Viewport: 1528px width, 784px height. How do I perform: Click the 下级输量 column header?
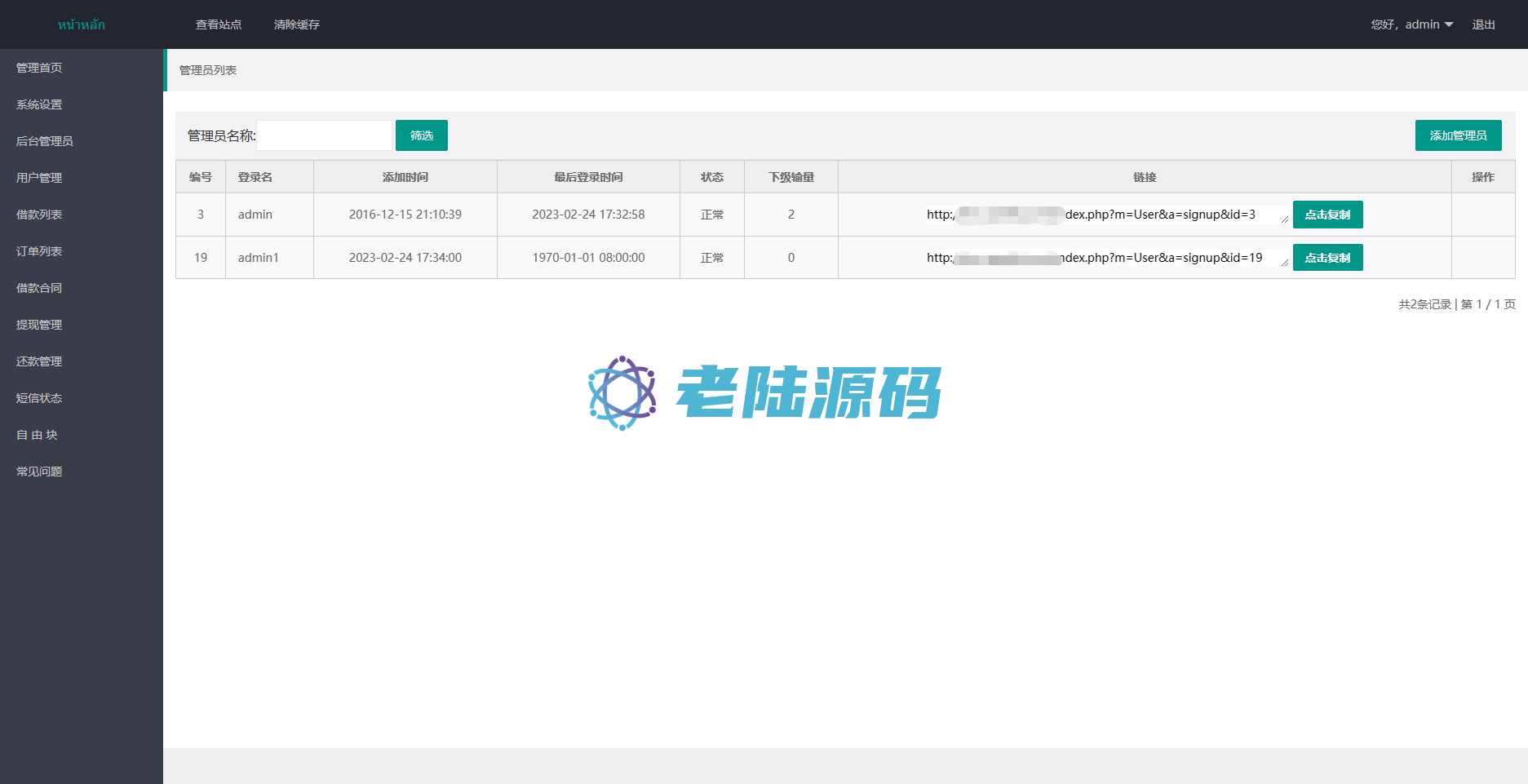[x=791, y=177]
